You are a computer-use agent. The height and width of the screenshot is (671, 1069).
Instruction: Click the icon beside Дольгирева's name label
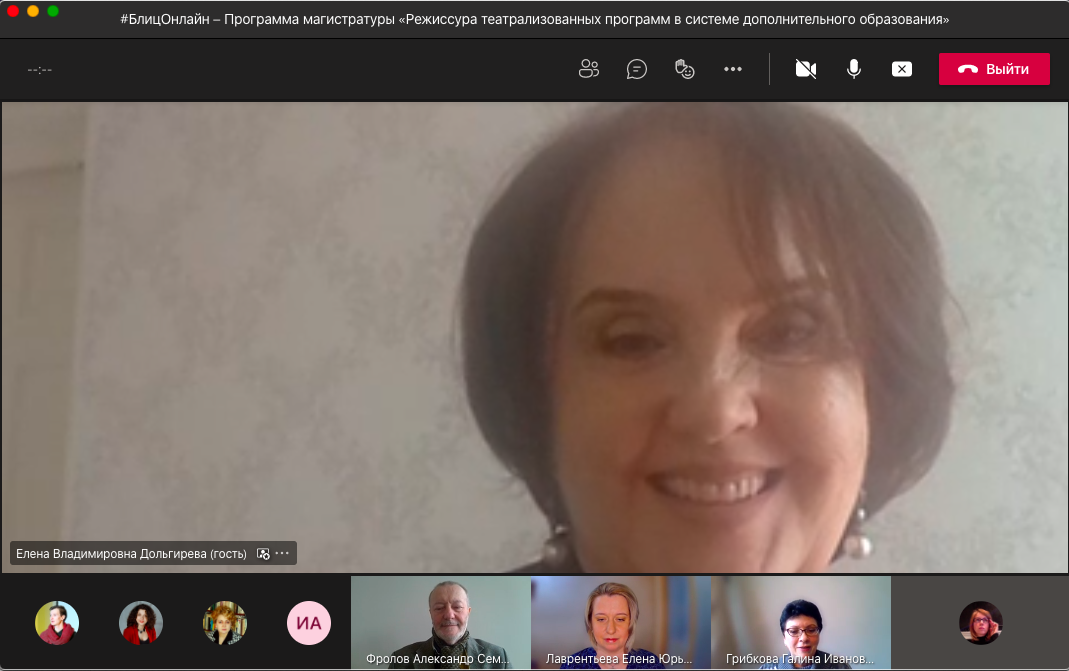click(x=263, y=553)
